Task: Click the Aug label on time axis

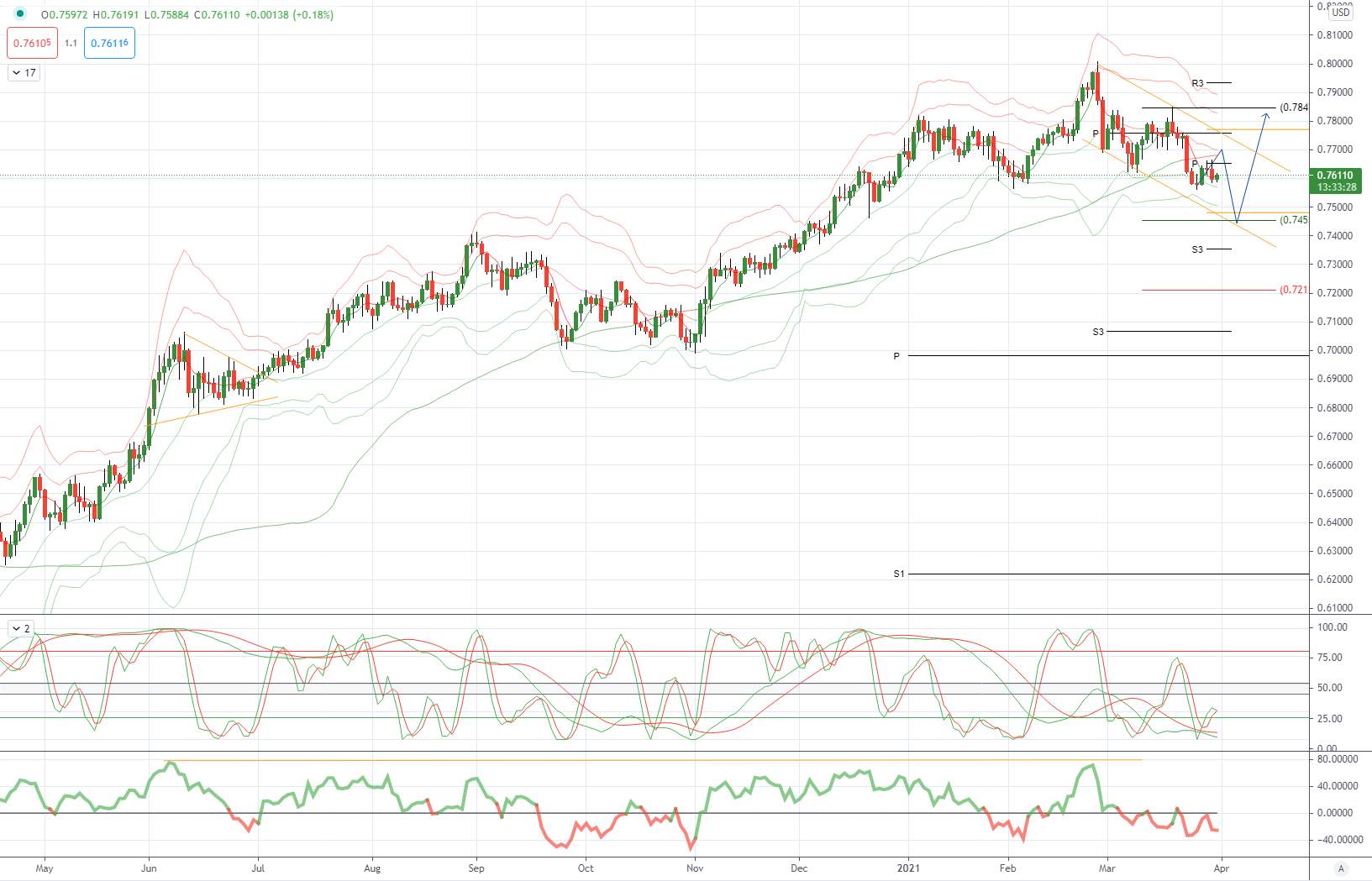Action: (x=373, y=868)
